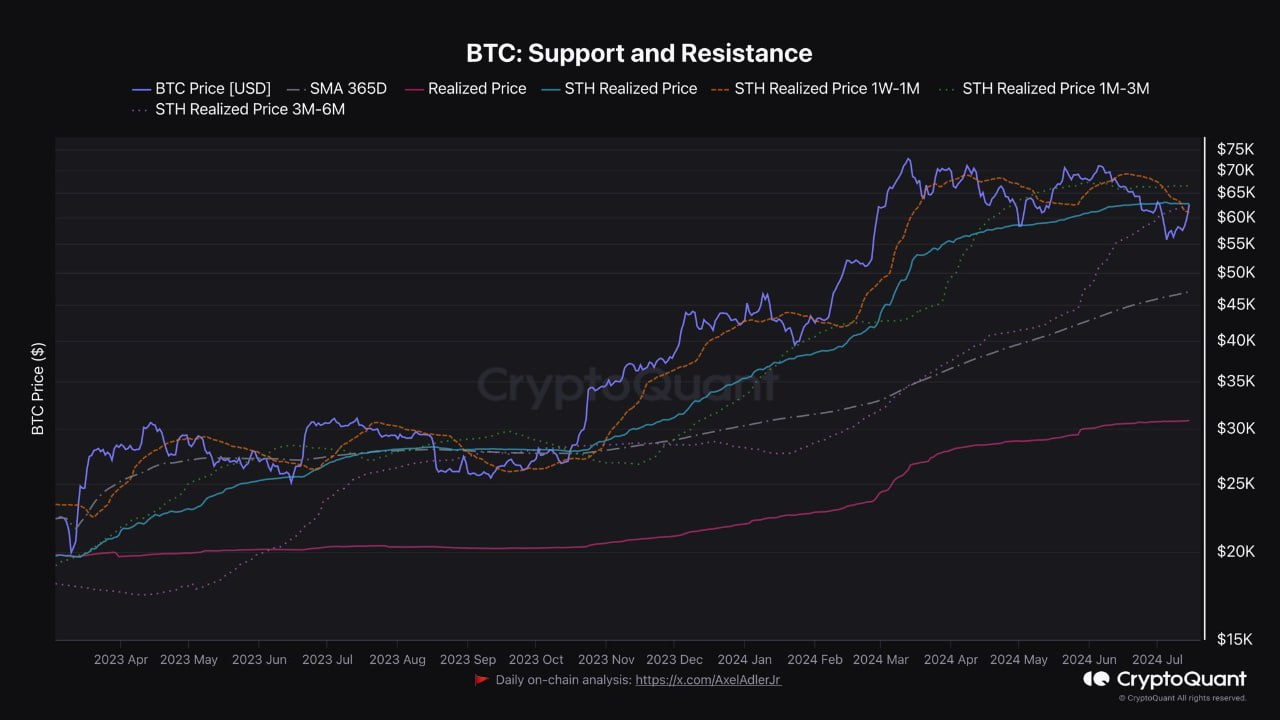Click the red flag icon in footer
Viewport: 1280px width, 720px height.
pos(481,680)
